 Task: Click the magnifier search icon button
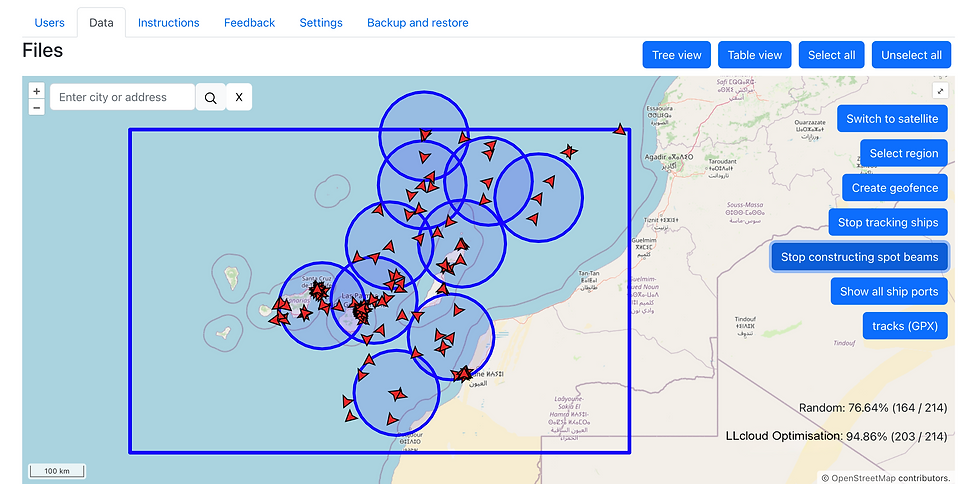click(211, 98)
